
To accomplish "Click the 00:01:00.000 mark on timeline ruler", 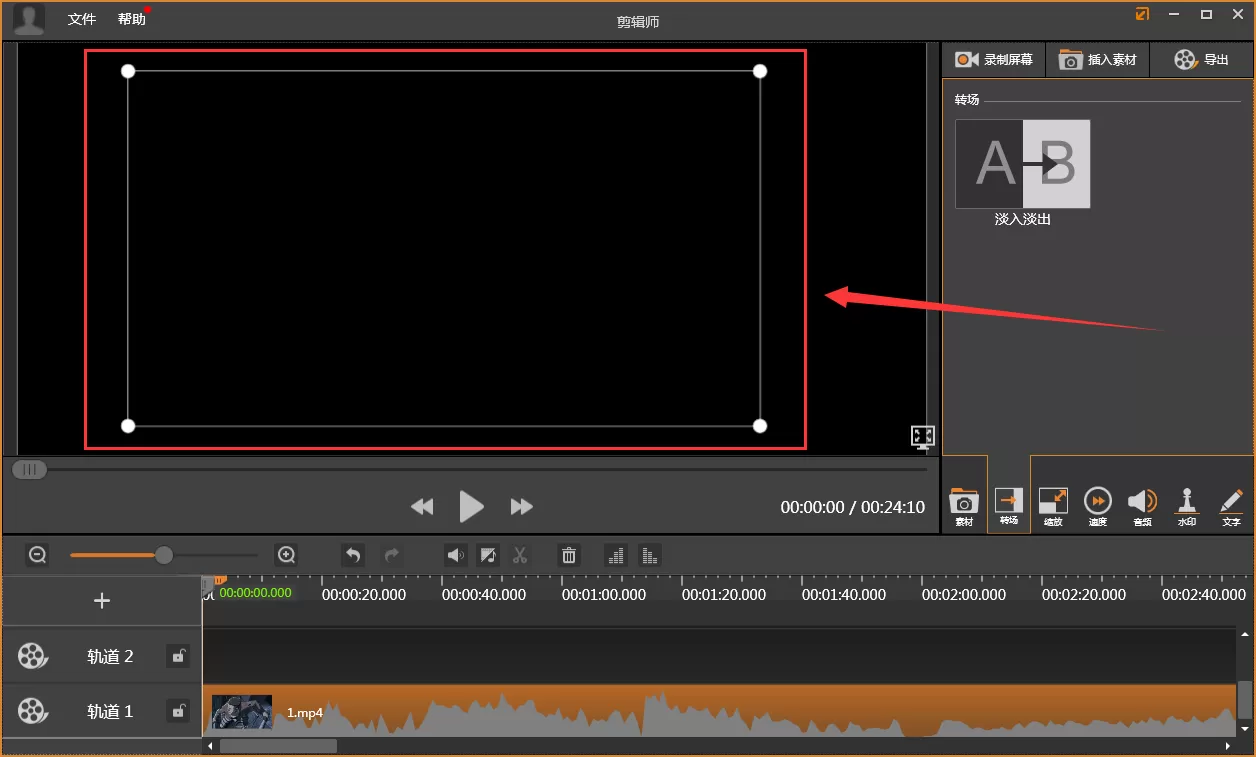I will (603, 594).
